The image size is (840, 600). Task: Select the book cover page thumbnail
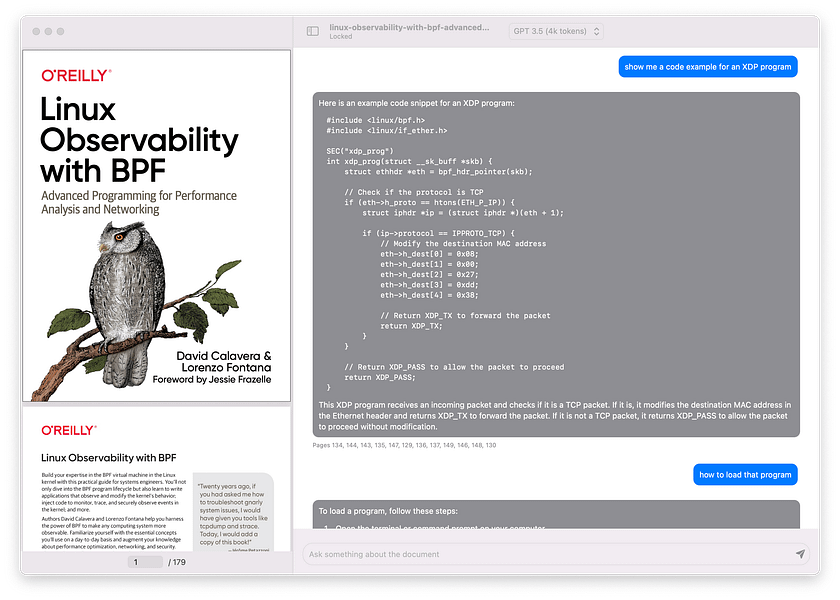tap(156, 226)
